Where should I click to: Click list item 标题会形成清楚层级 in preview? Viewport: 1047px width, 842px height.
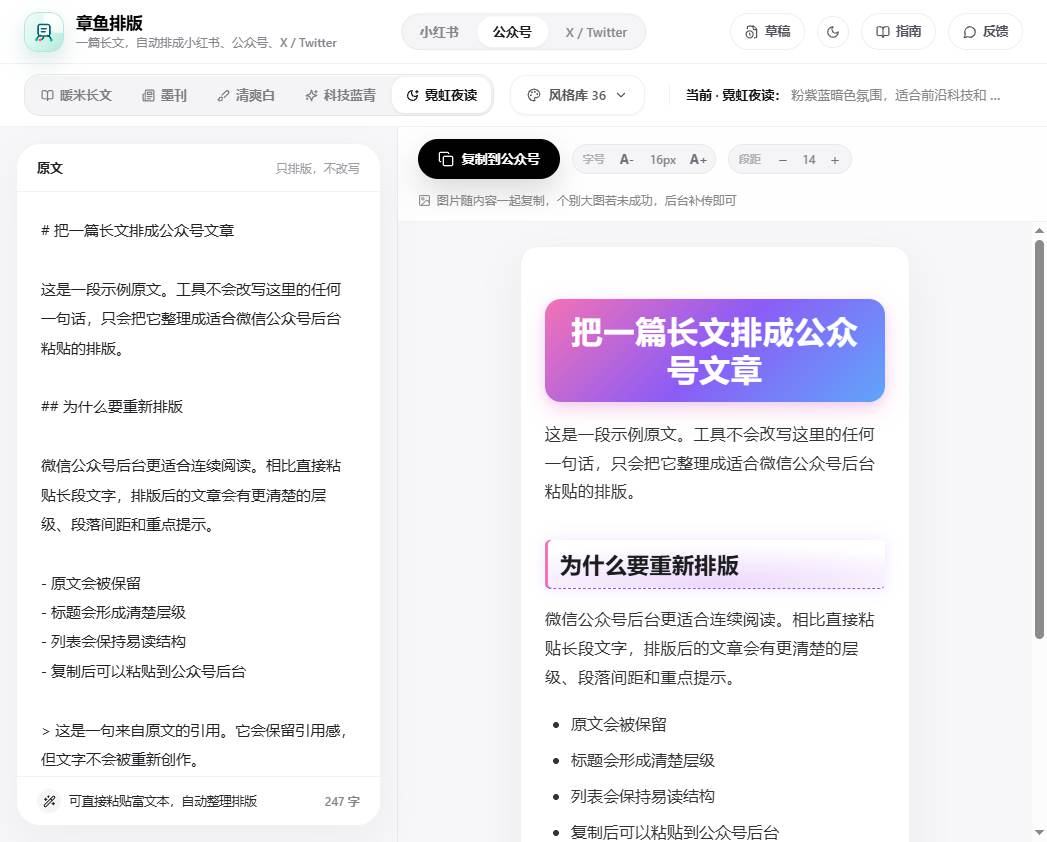[642, 761]
